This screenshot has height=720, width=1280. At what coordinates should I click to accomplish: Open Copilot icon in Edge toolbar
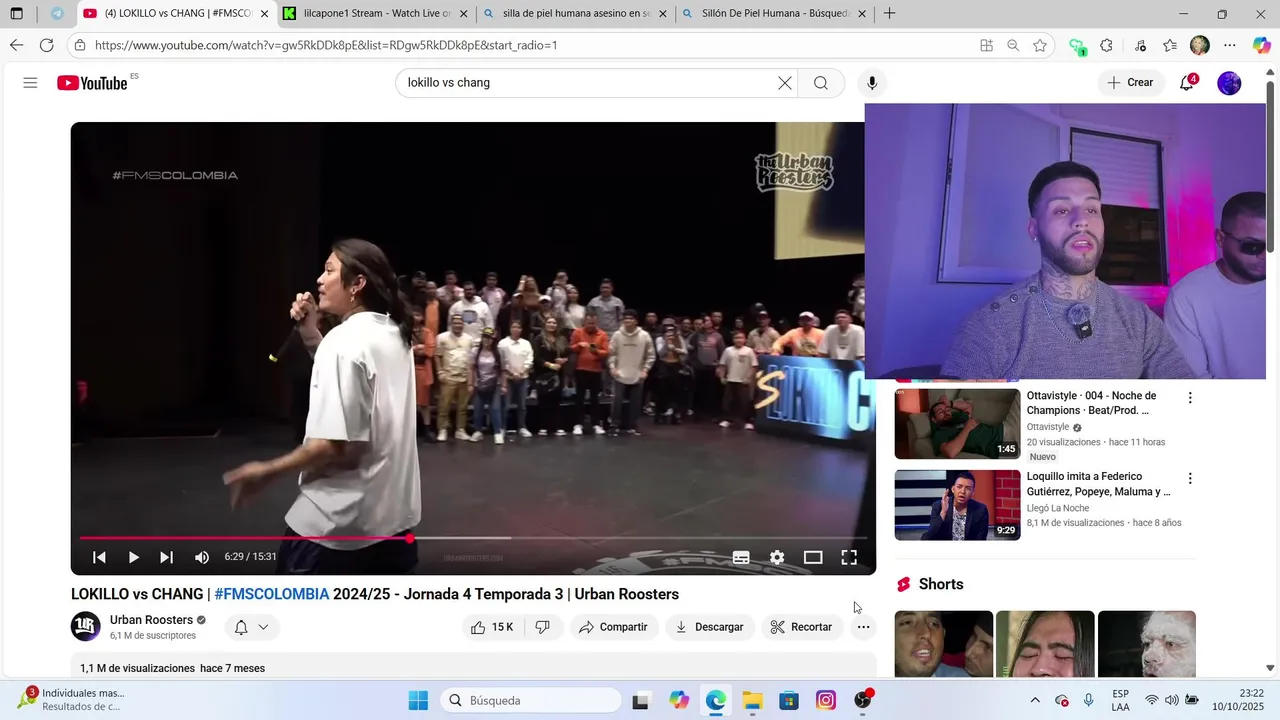[1261, 45]
